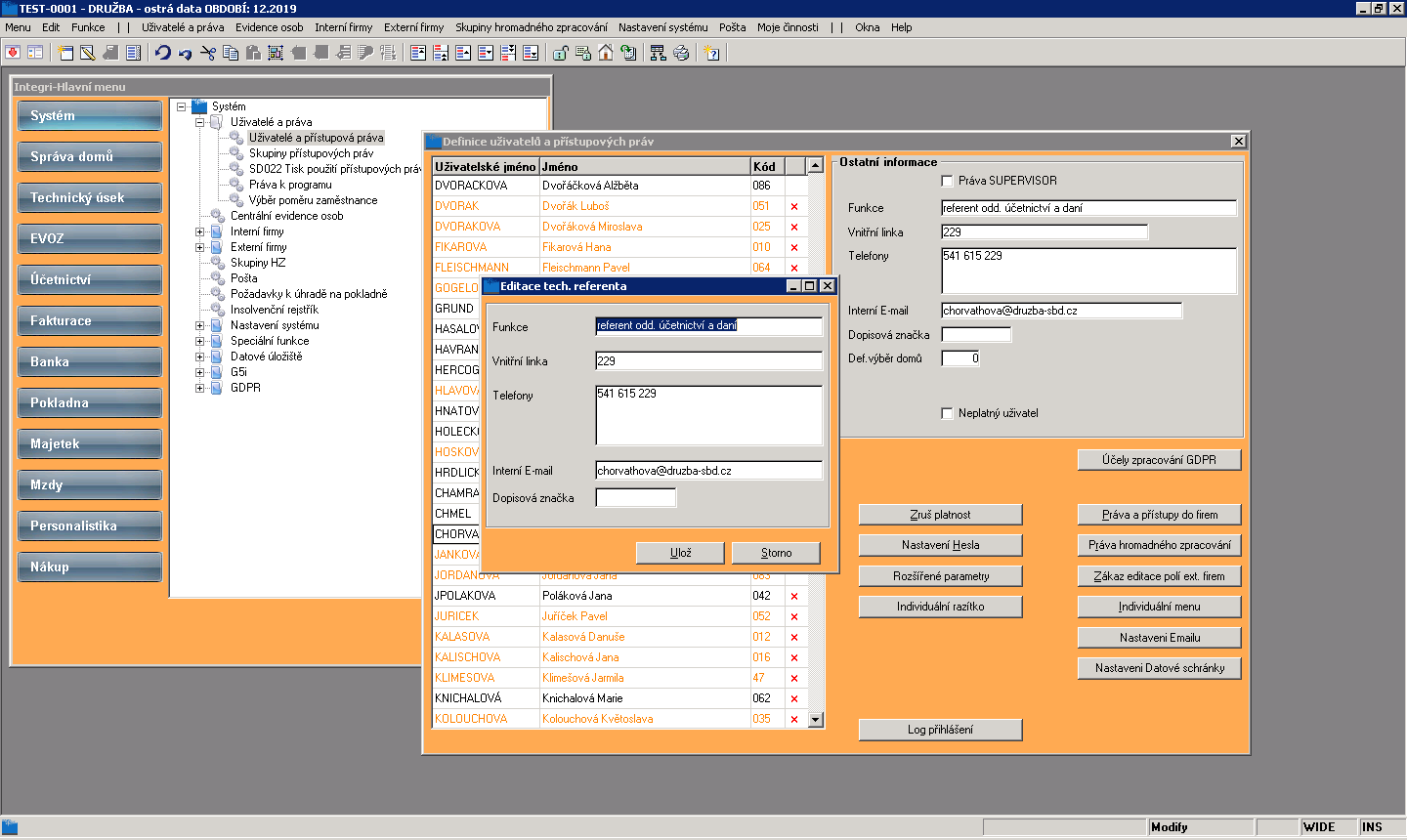Select the Účetnictví module in main menu
Viewport: 1407px width, 840px height.
89,279
